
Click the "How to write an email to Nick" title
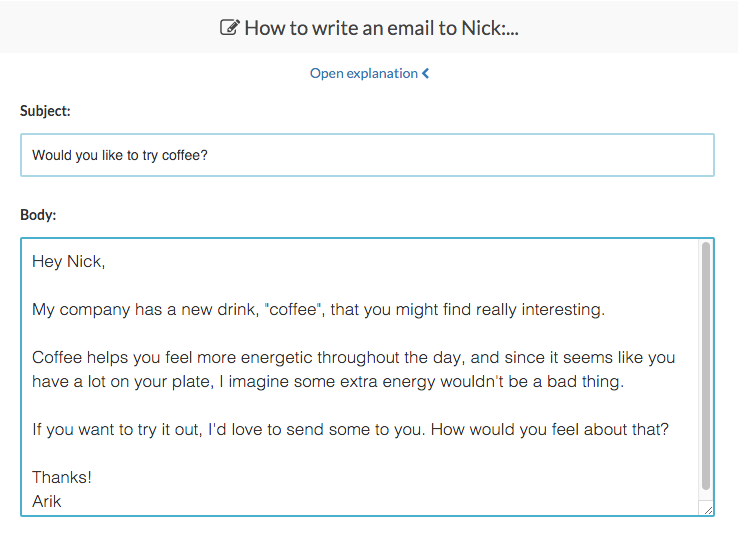pos(381,28)
